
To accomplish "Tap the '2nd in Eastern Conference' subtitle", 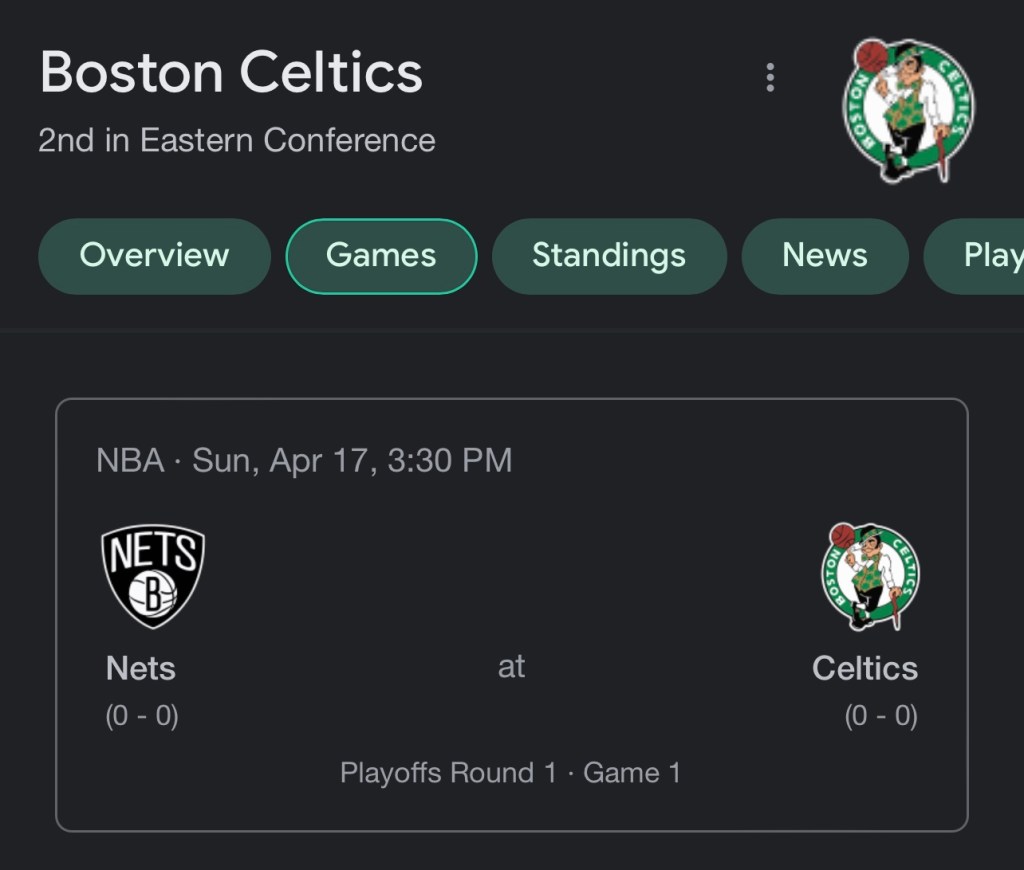I will [237, 140].
